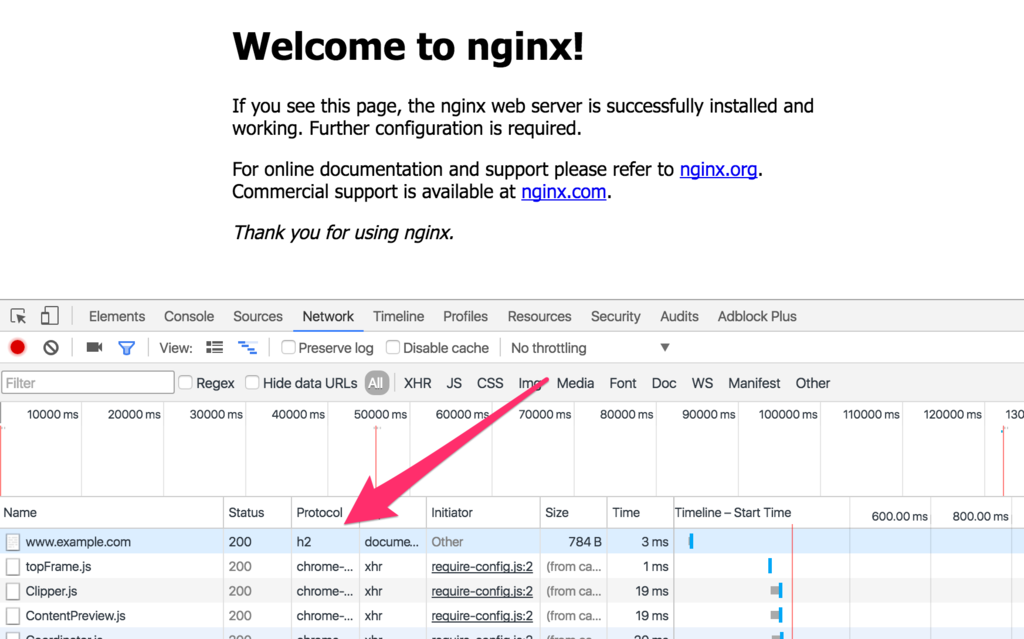Click inside the Filter input field

(x=87, y=382)
